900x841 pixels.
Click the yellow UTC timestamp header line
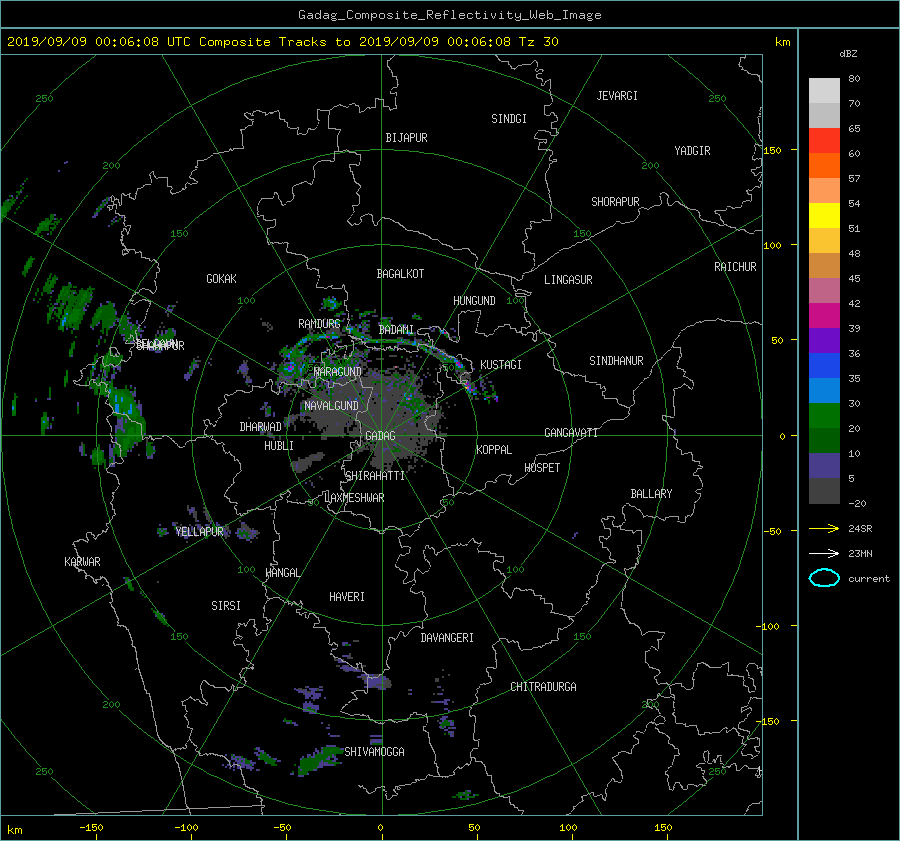click(282, 41)
